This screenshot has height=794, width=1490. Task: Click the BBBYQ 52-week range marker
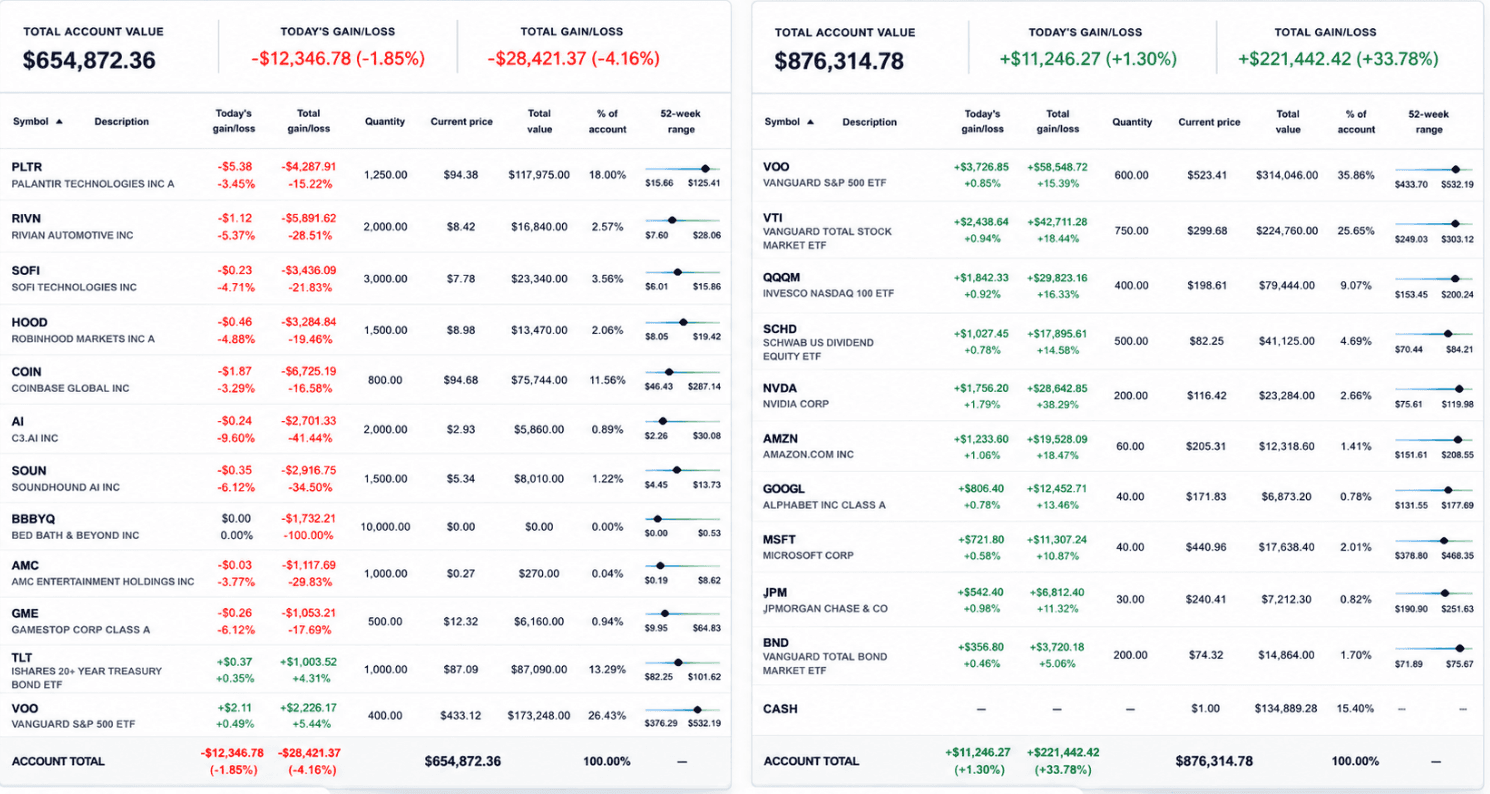[657, 519]
